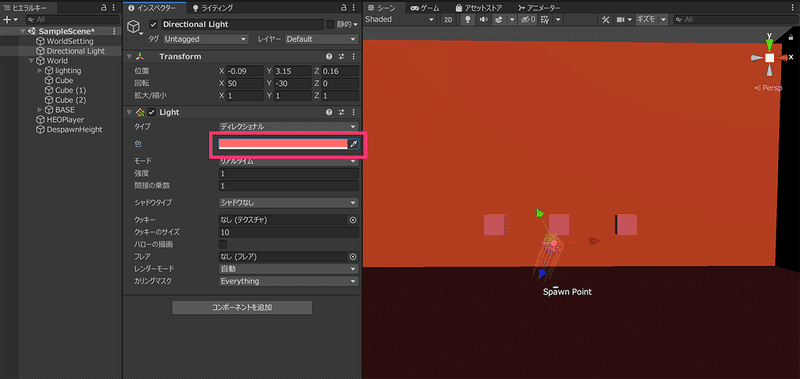Open the light color swatch picker

(283, 144)
